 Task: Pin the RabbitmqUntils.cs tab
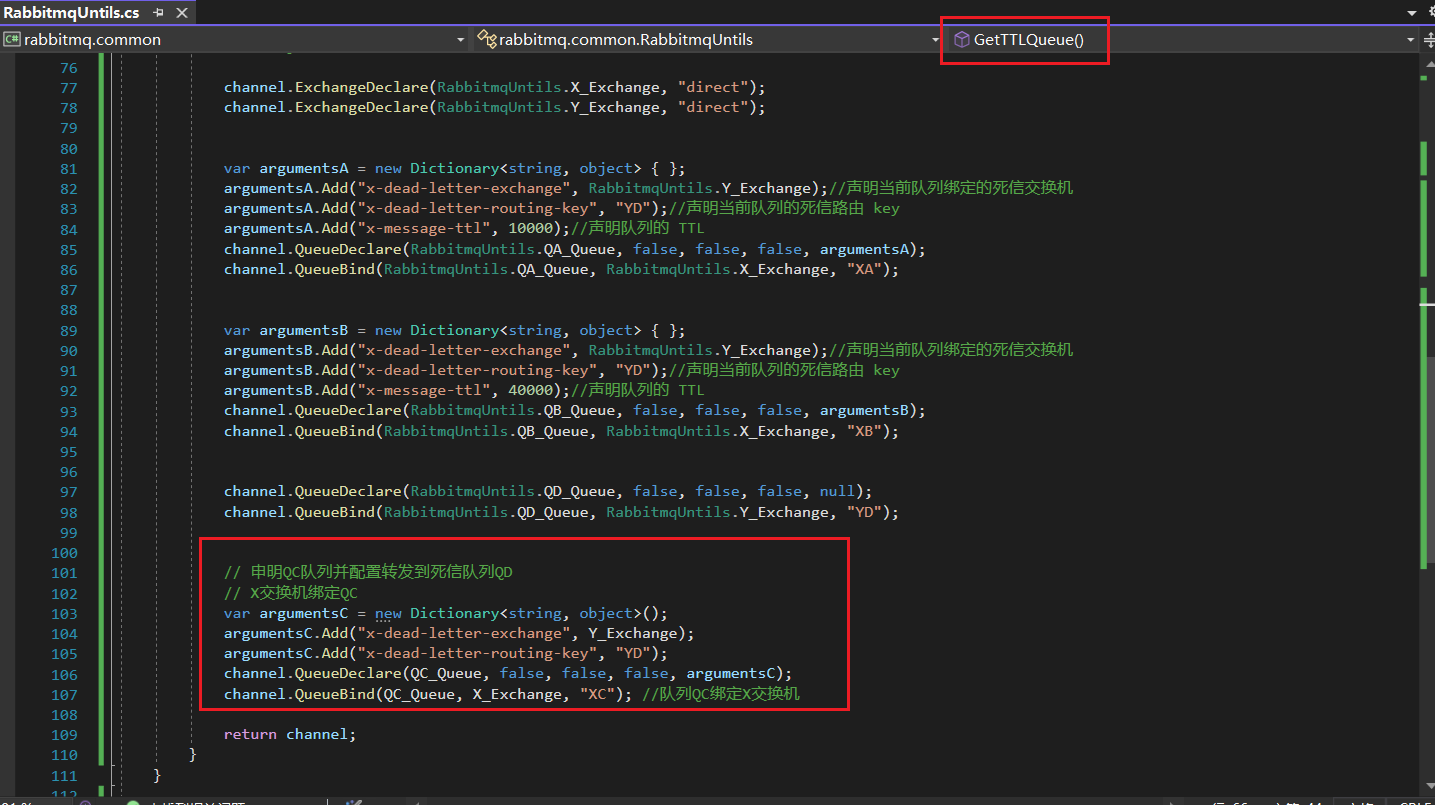click(159, 13)
